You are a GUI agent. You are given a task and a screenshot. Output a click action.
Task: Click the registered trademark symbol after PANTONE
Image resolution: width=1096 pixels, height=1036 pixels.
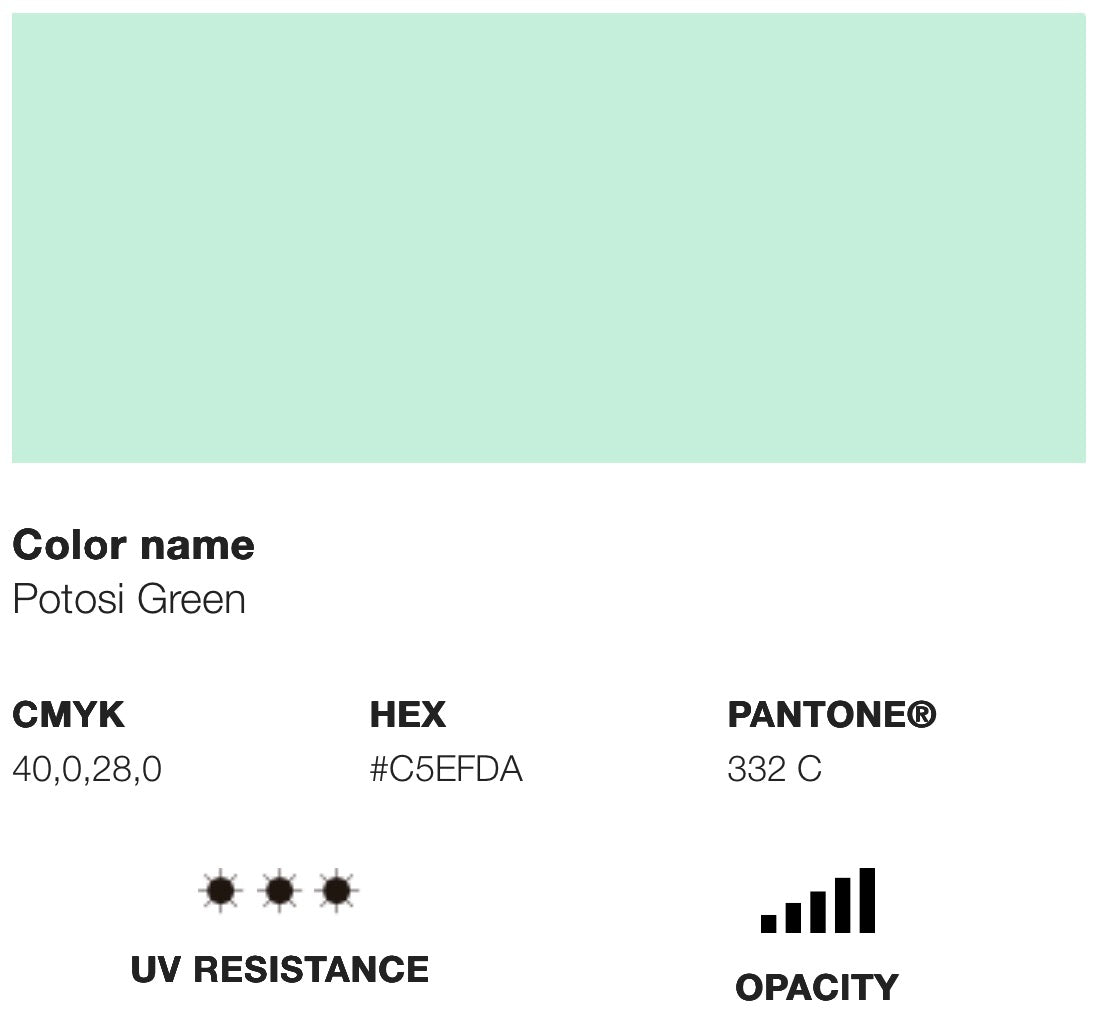[x=921, y=714]
